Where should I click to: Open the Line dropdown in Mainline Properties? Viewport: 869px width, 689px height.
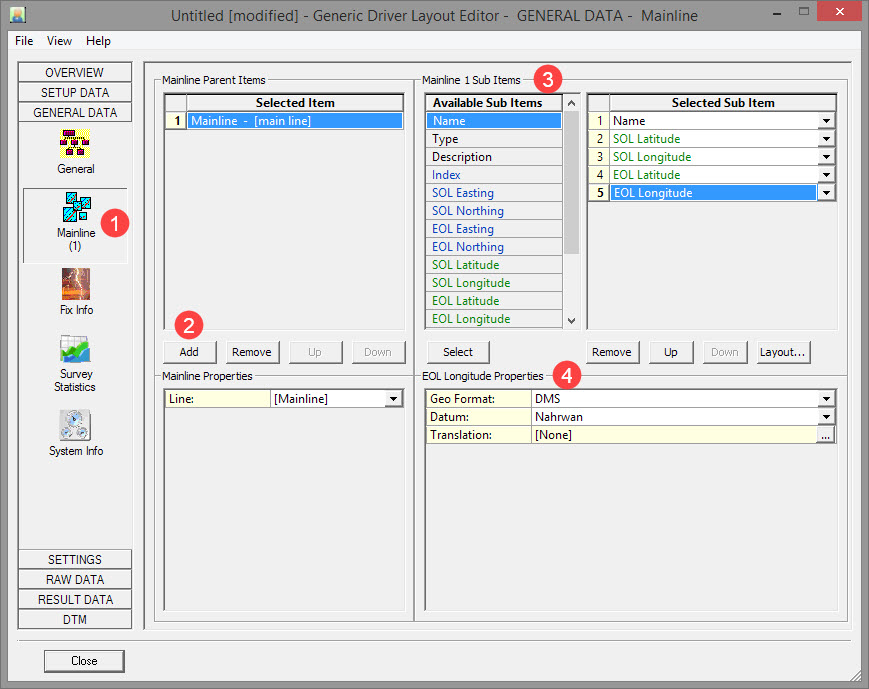pyautogui.click(x=393, y=399)
